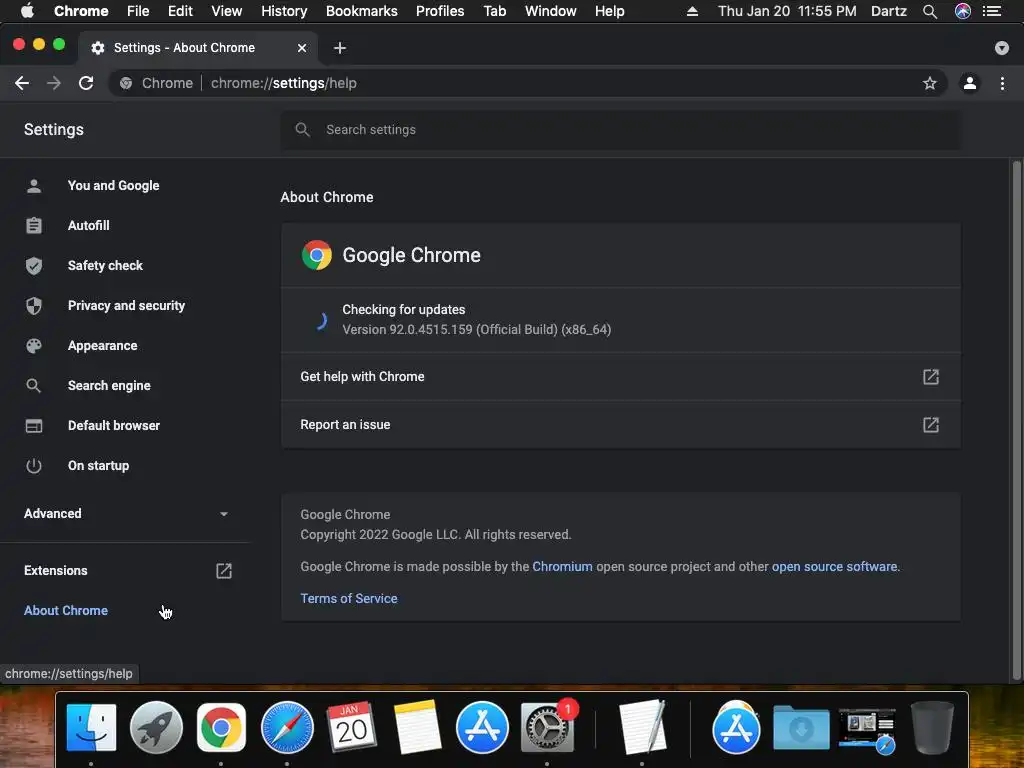The height and width of the screenshot is (768, 1024).
Task: Click the Siri icon in the menu bar
Action: (963, 11)
